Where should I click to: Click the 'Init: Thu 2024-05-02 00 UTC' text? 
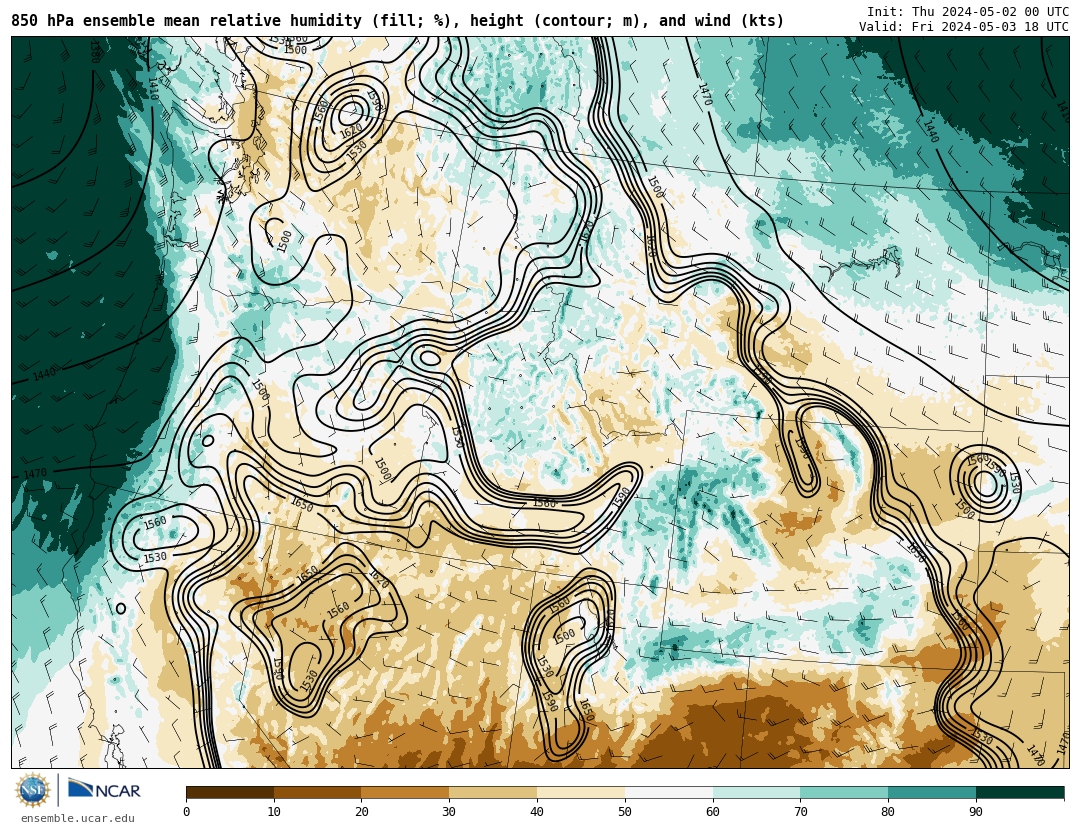(x=967, y=12)
